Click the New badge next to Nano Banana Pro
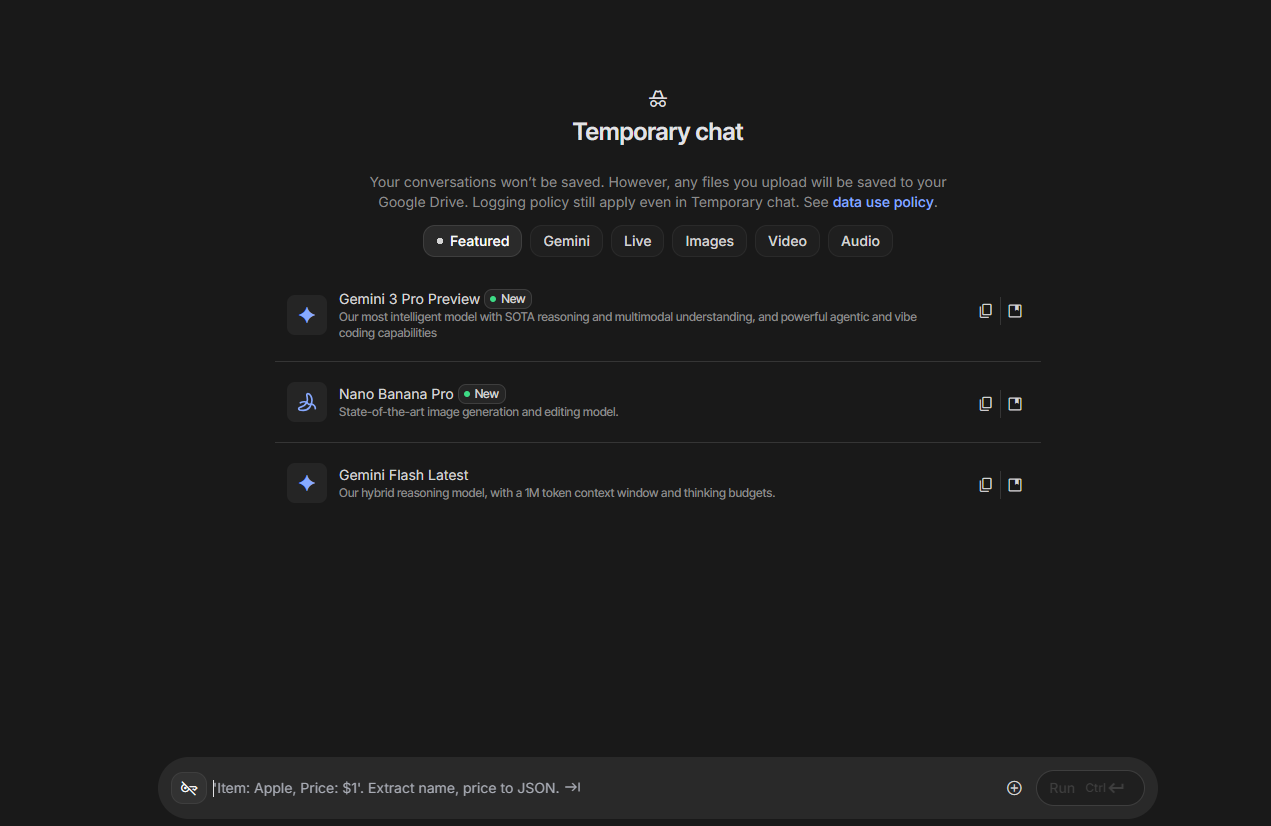The image size is (1271, 826). point(482,394)
